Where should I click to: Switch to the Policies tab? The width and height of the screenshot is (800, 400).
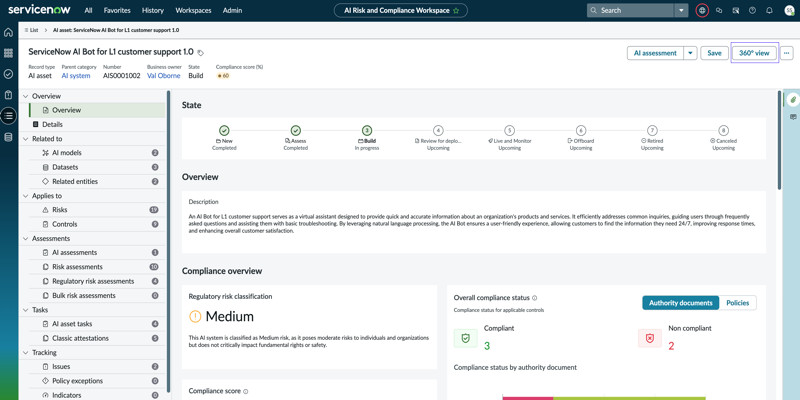pos(738,303)
